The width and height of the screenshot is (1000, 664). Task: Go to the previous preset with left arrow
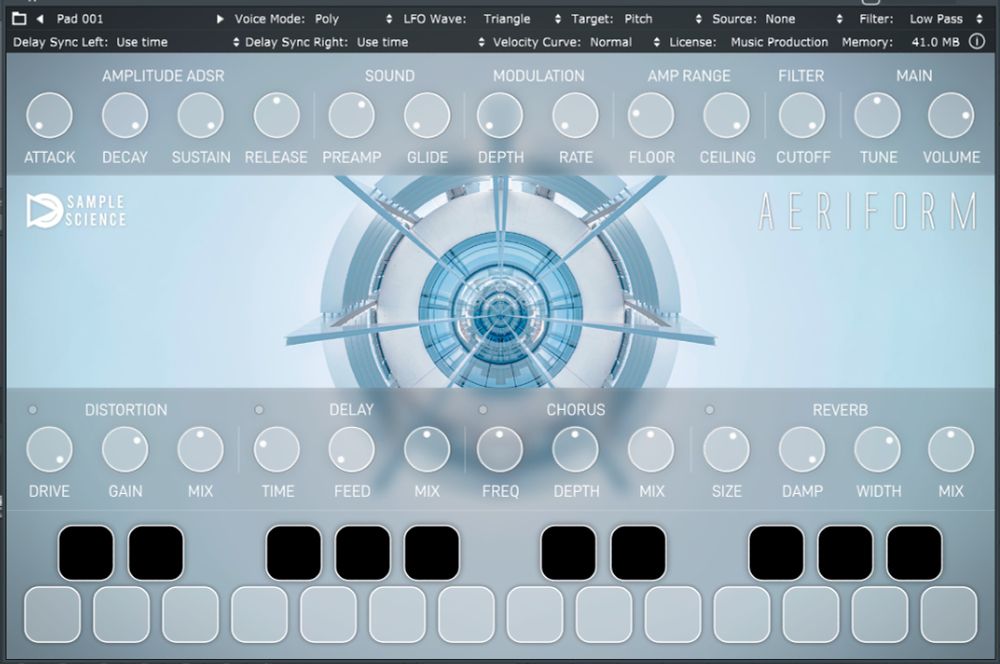[40, 19]
